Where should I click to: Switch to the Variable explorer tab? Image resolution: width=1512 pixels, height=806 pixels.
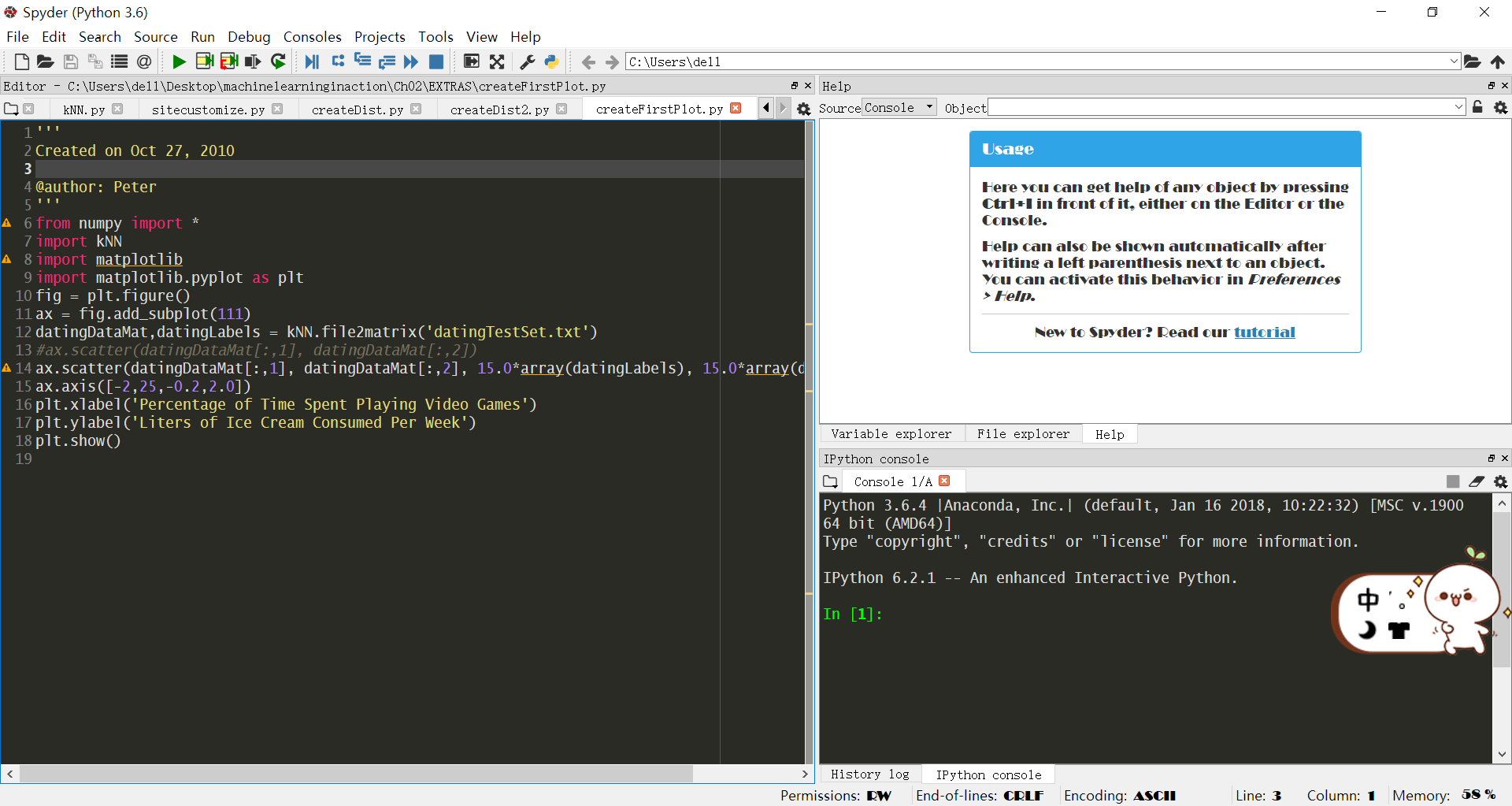891,434
